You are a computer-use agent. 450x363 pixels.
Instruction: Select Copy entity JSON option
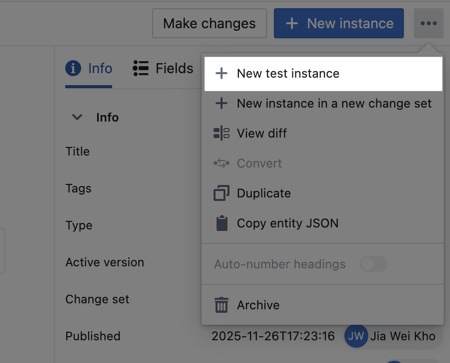pos(323,223)
